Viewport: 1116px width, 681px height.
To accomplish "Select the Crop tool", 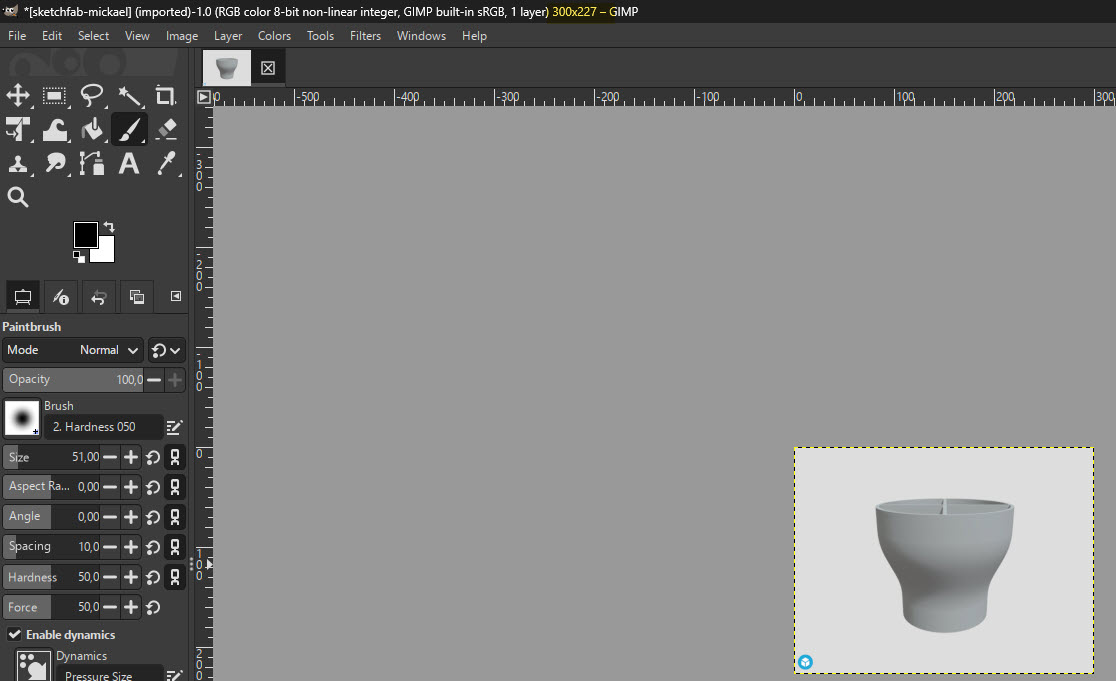I will tap(166, 95).
